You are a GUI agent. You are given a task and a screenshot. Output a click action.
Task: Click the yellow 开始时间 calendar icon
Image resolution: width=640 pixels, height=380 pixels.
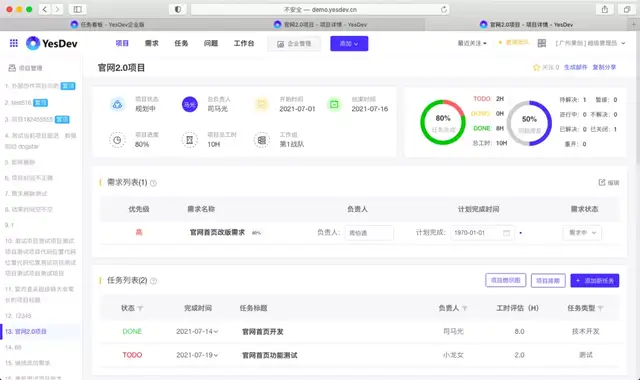tap(262, 104)
